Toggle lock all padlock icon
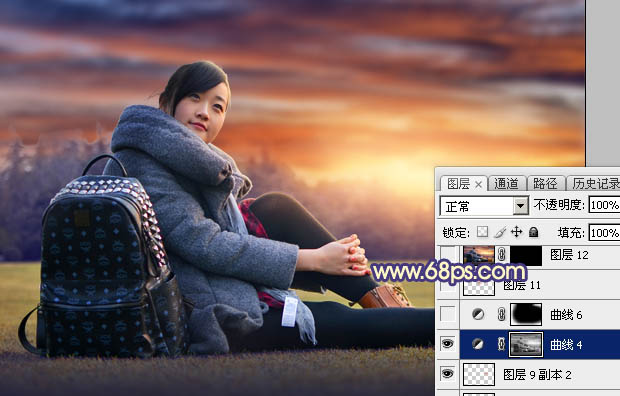This screenshot has height=396, width=620. (534, 232)
